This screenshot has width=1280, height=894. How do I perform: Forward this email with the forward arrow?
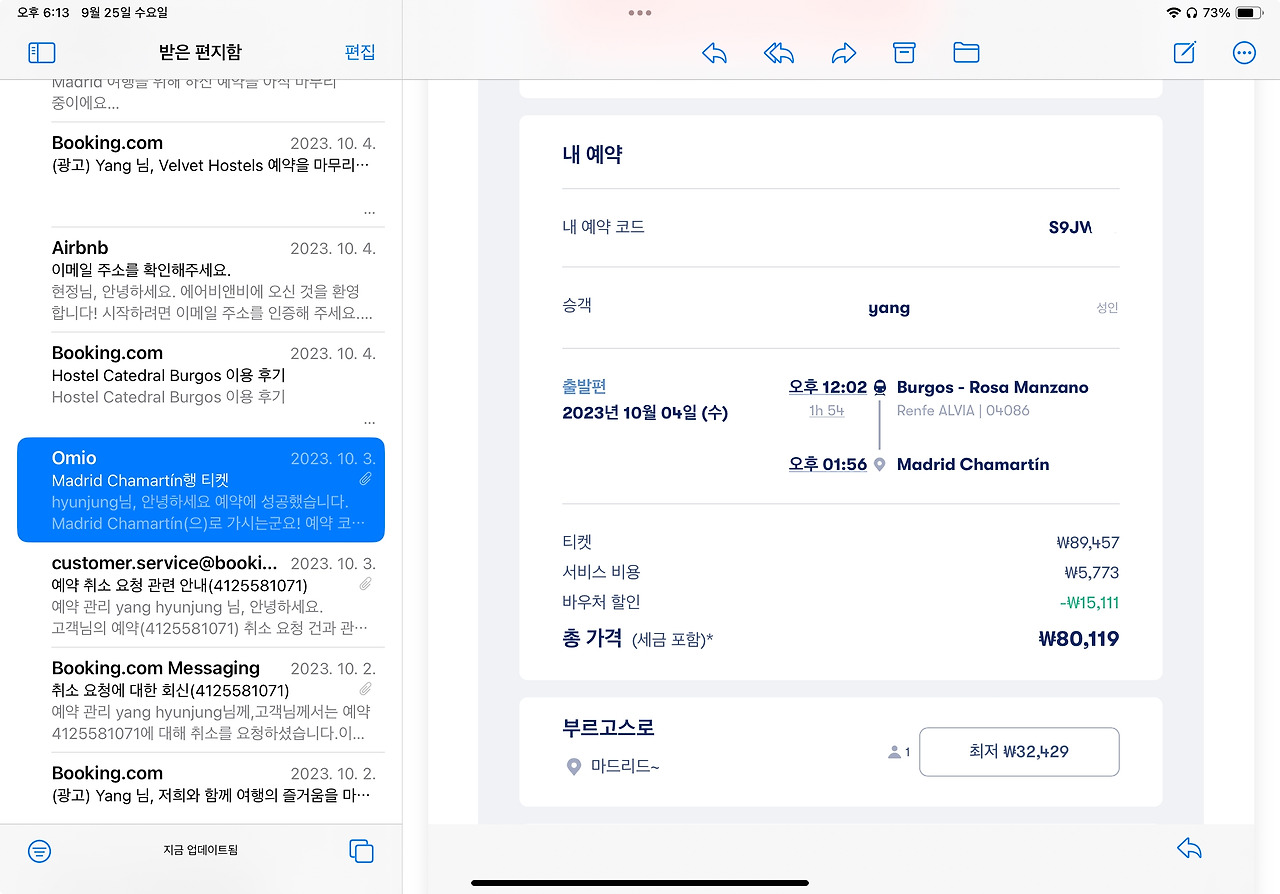pos(844,53)
